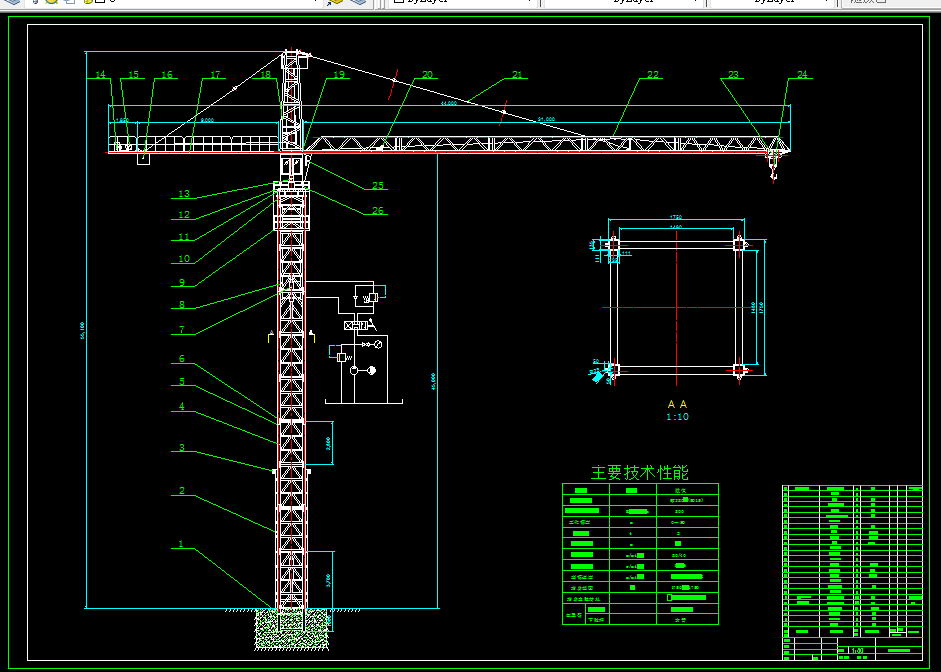Select part callout number 3
Image resolution: width=941 pixels, height=672 pixels.
pyautogui.click(x=182, y=448)
